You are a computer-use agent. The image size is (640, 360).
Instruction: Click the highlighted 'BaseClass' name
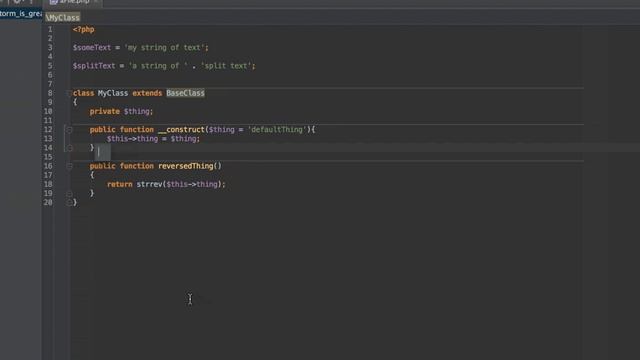click(x=185, y=93)
